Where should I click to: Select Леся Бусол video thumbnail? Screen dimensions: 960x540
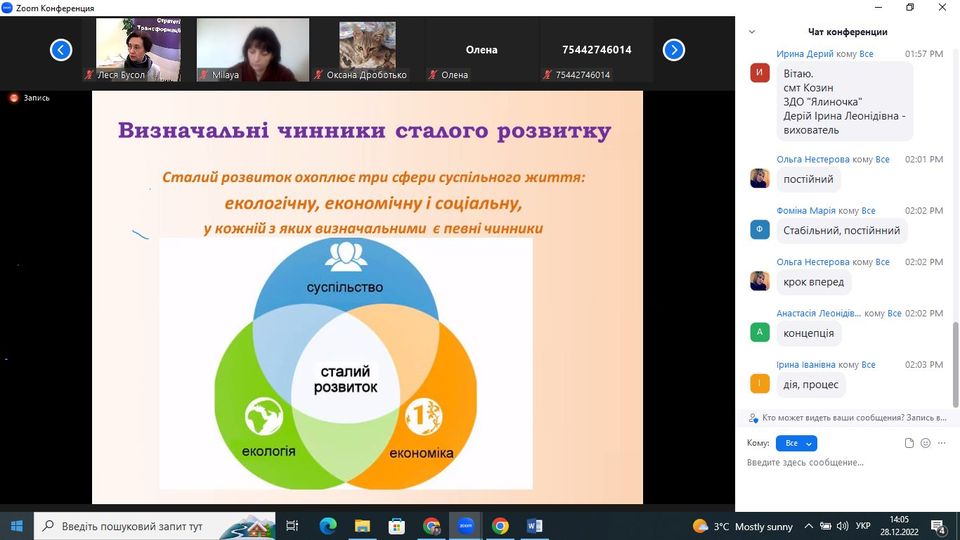(x=138, y=50)
